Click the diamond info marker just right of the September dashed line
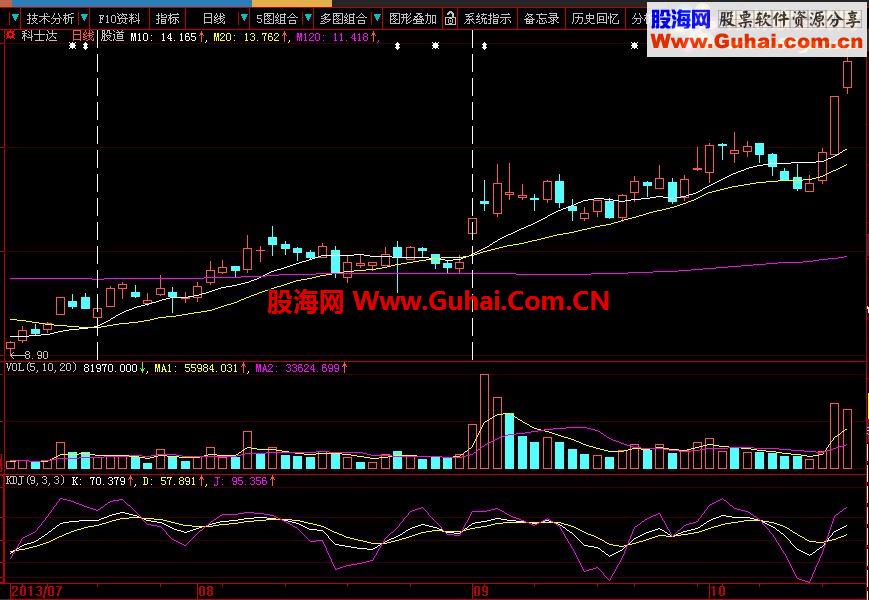The image size is (869, 600). tap(484, 46)
